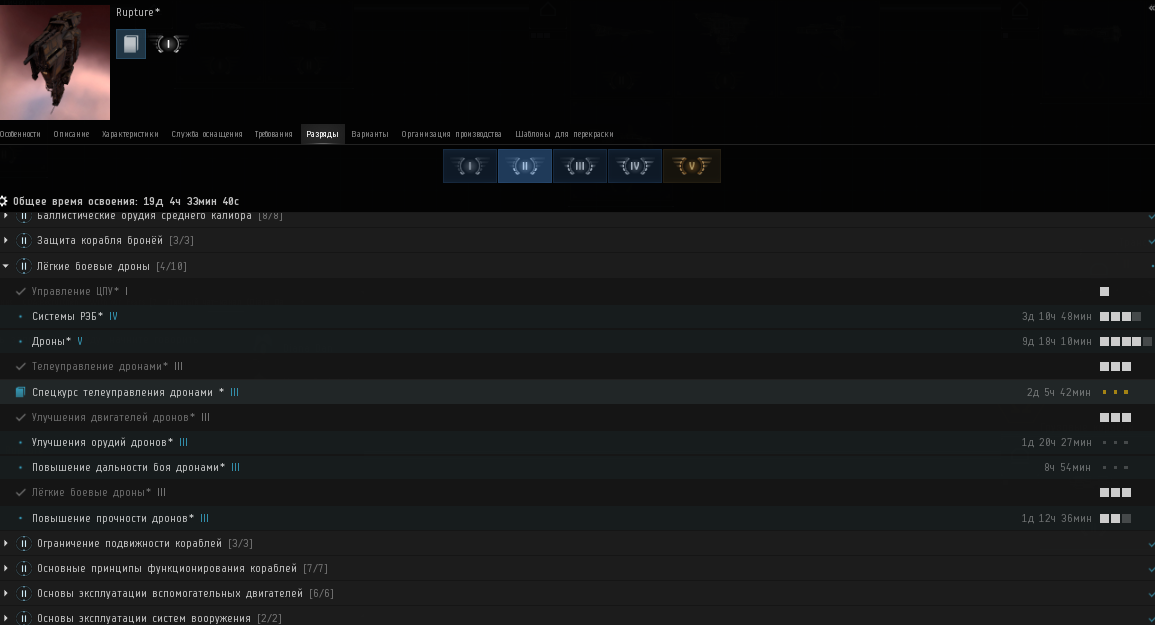Click training time 8ч 54мин
The height and width of the screenshot is (625, 1155).
tap(1067, 467)
